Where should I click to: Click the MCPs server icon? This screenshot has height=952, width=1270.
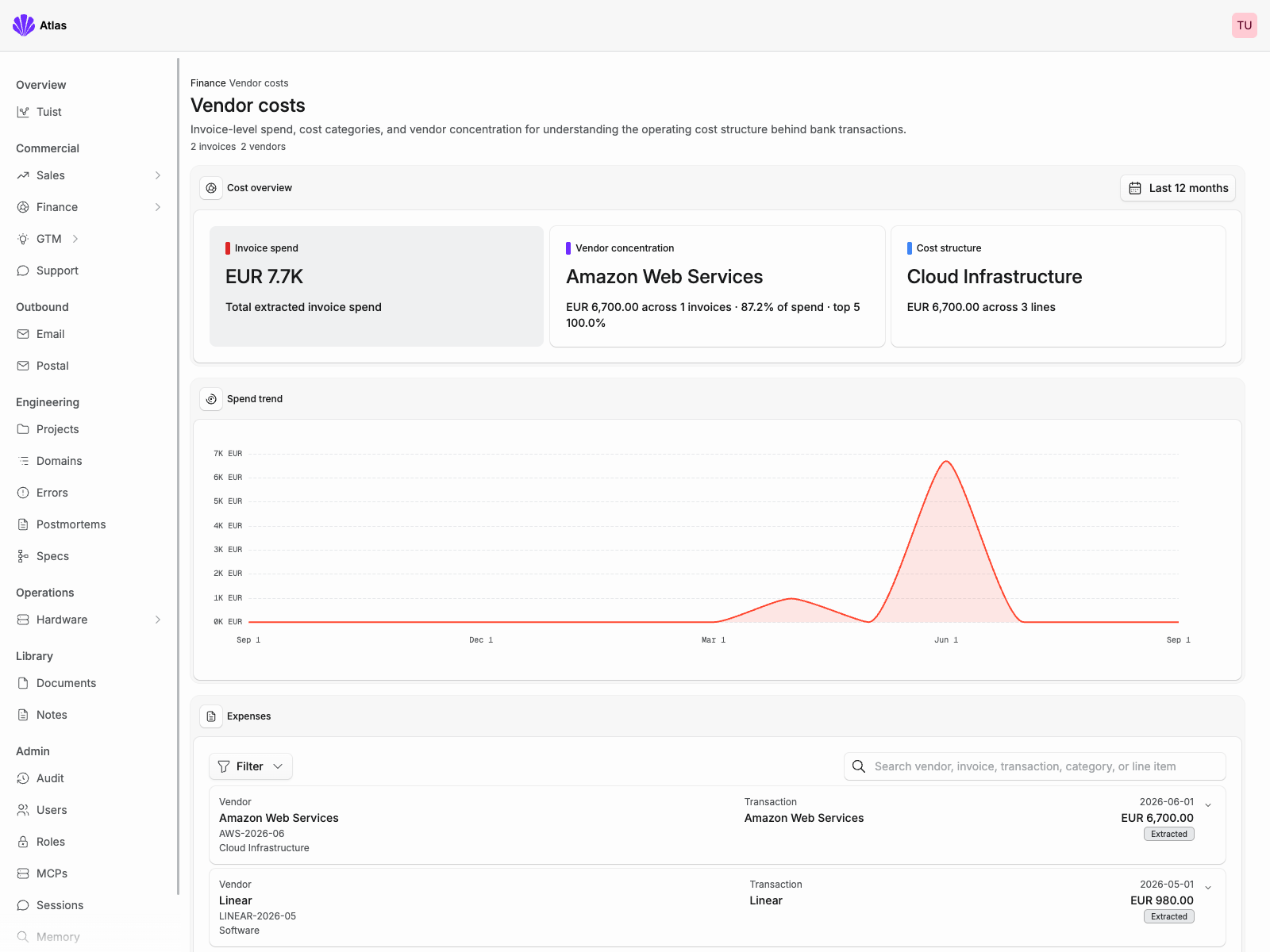click(23, 873)
